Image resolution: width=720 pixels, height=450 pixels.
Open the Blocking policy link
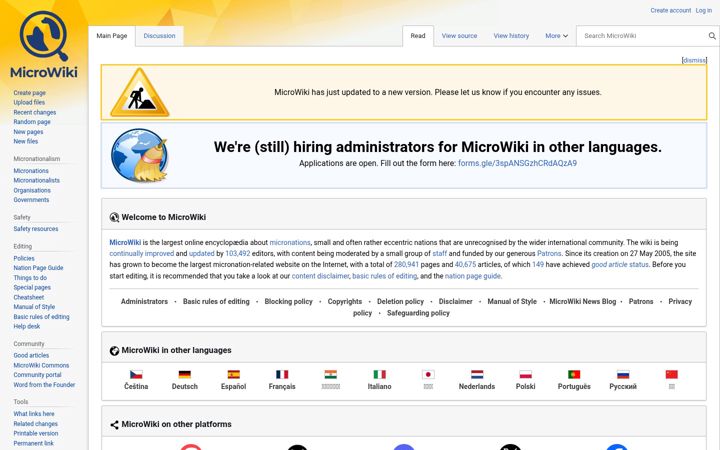pos(288,302)
